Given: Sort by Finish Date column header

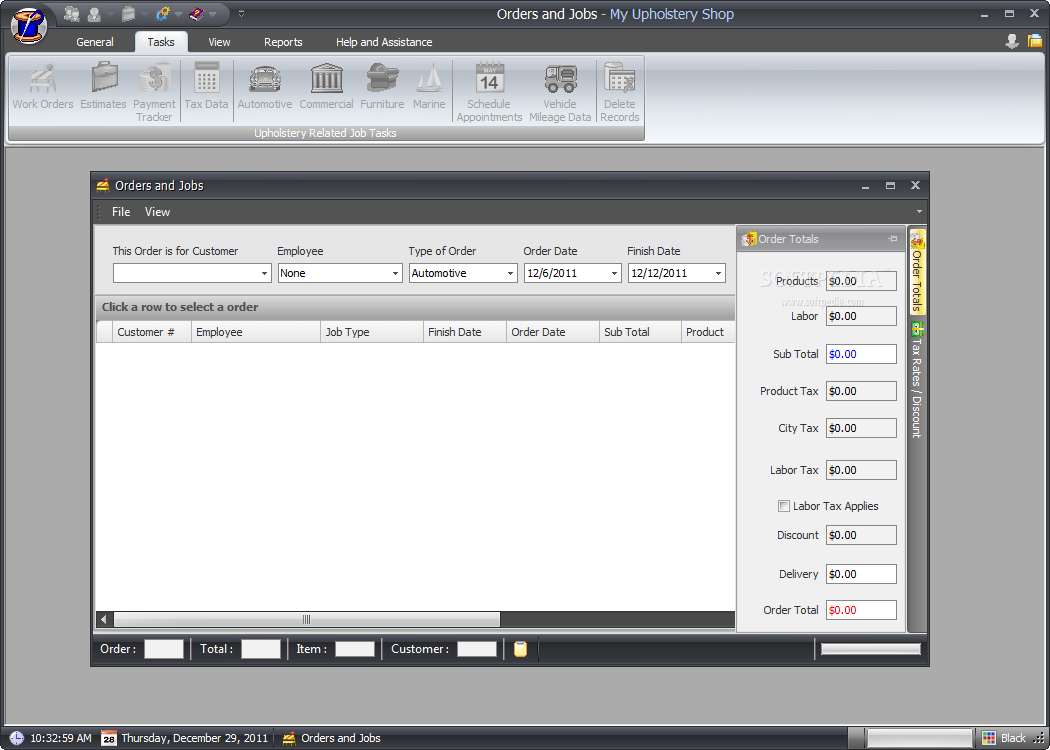Looking at the screenshot, I should (465, 332).
